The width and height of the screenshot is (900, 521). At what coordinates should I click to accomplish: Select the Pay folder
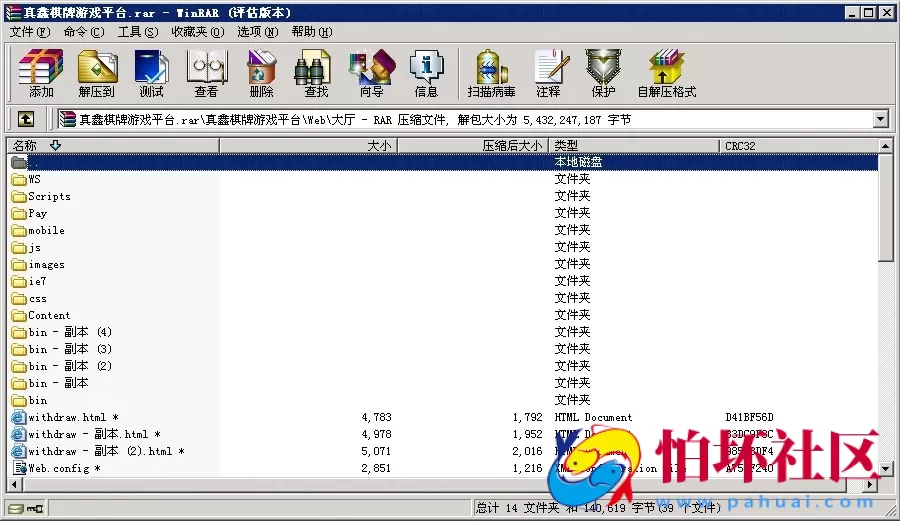(37, 213)
